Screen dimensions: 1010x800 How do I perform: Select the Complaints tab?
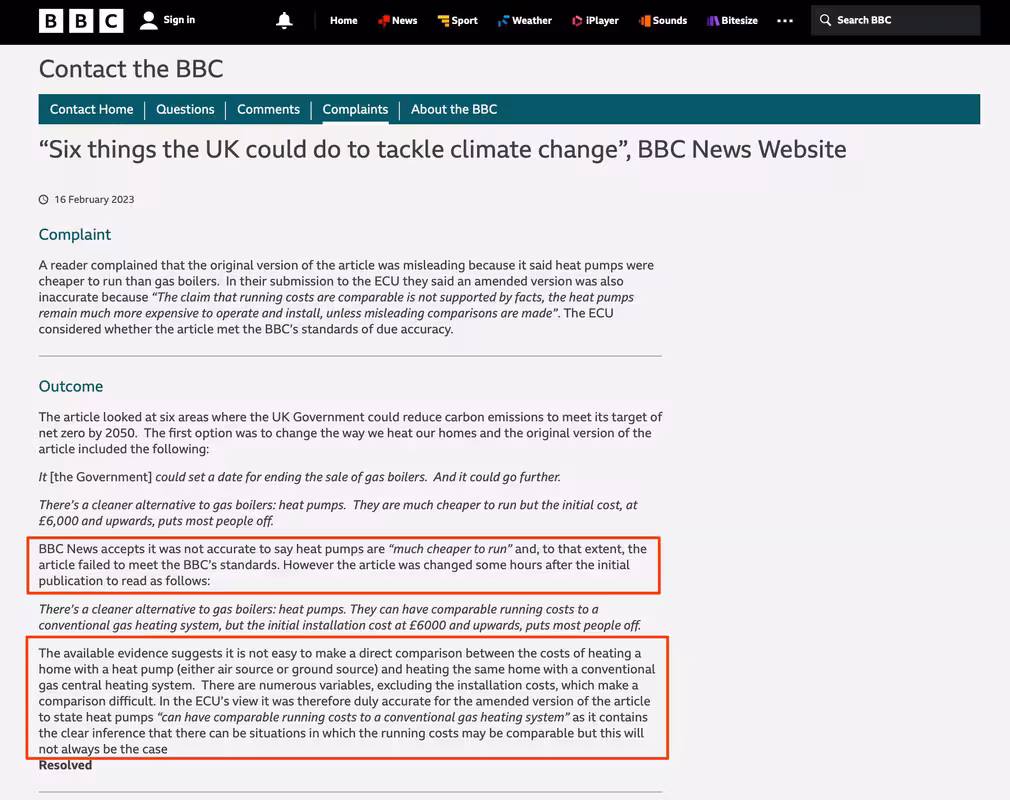[x=355, y=110]
